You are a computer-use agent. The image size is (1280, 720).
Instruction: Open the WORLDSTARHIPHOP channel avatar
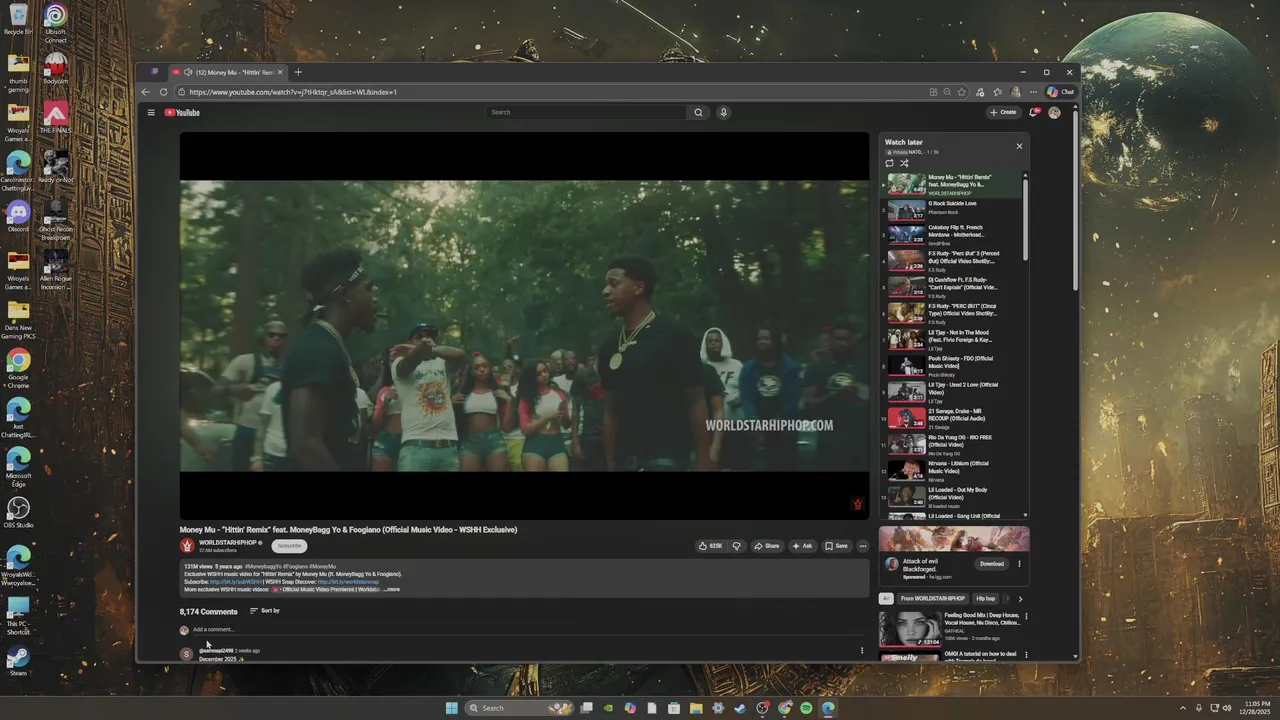coord(187,545)
